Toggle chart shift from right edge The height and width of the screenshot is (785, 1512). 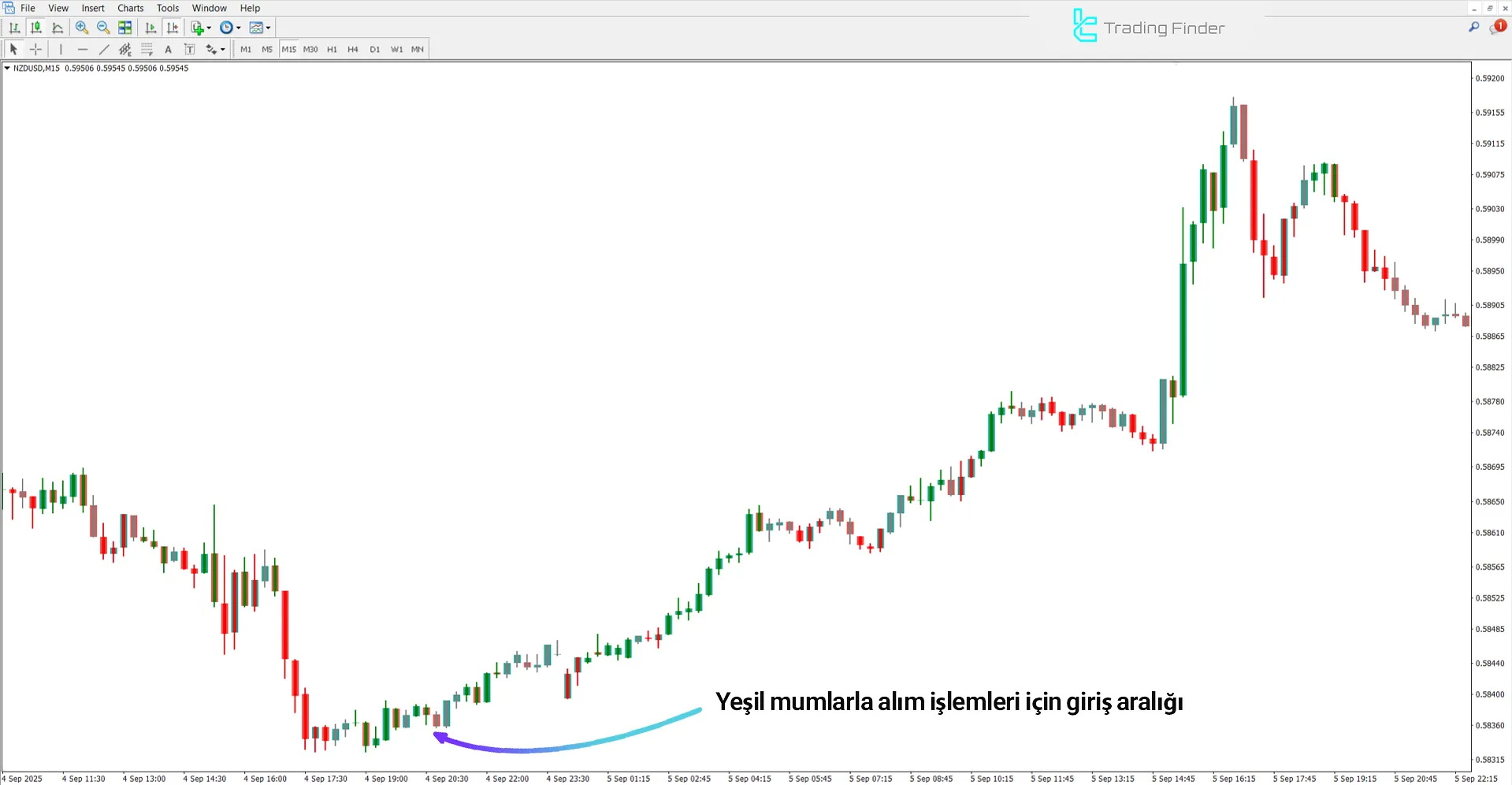point(173,28)
